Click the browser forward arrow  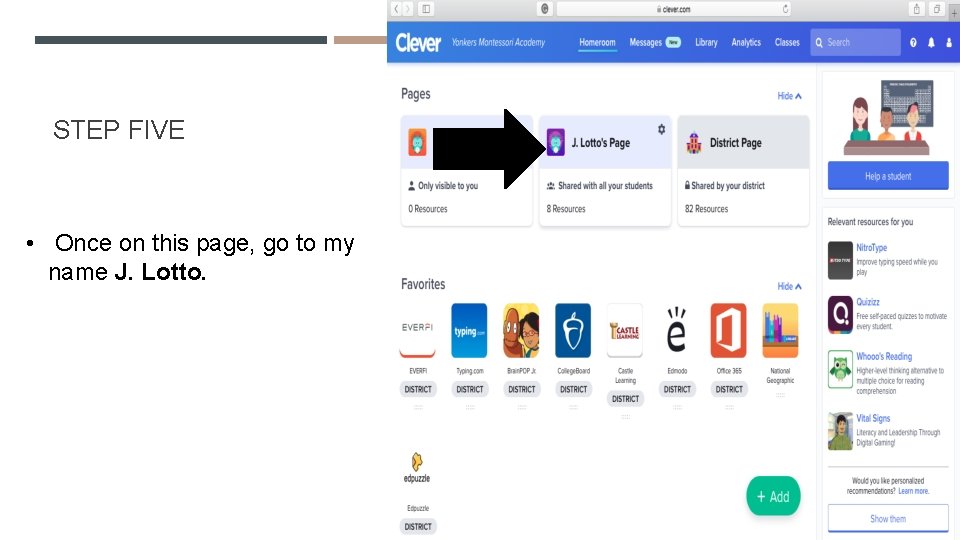coord(407,9)
